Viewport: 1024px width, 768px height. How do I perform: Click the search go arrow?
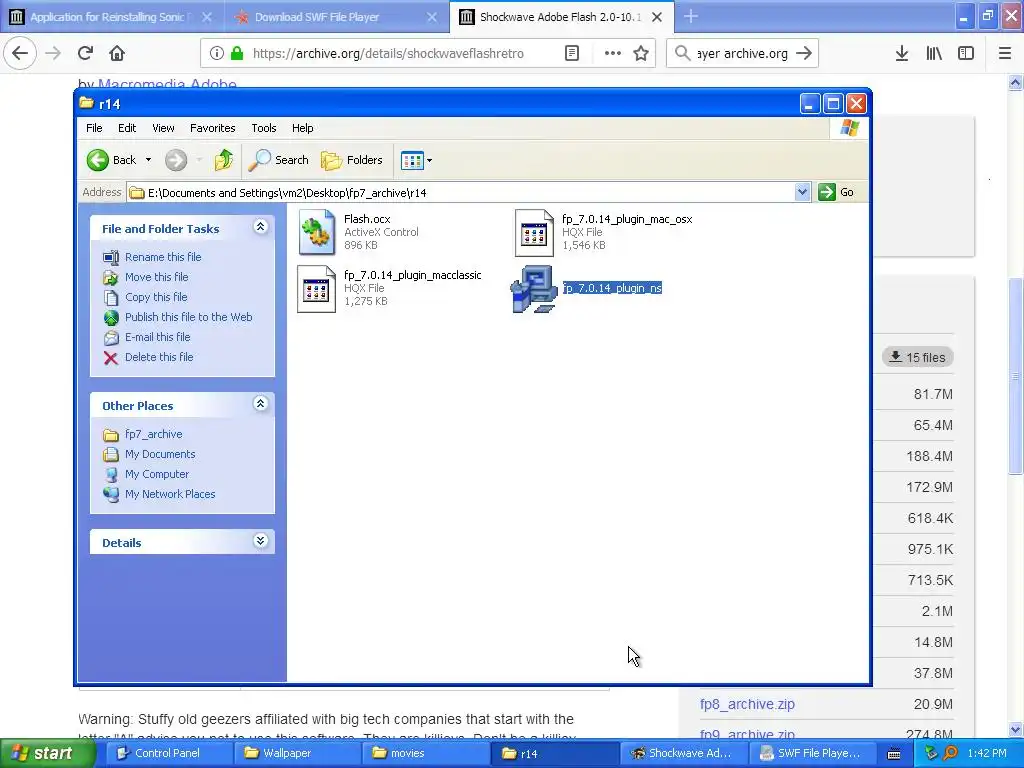point(804,54)
